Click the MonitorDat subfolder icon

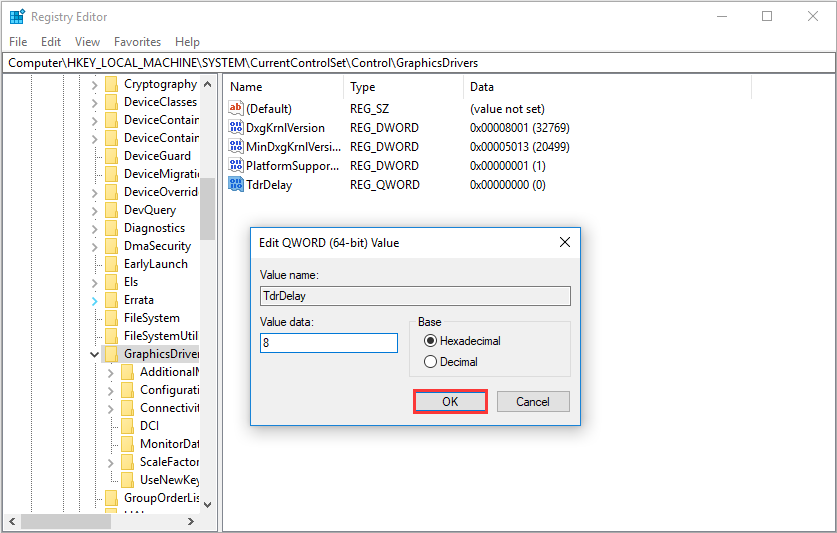point(128,444)
